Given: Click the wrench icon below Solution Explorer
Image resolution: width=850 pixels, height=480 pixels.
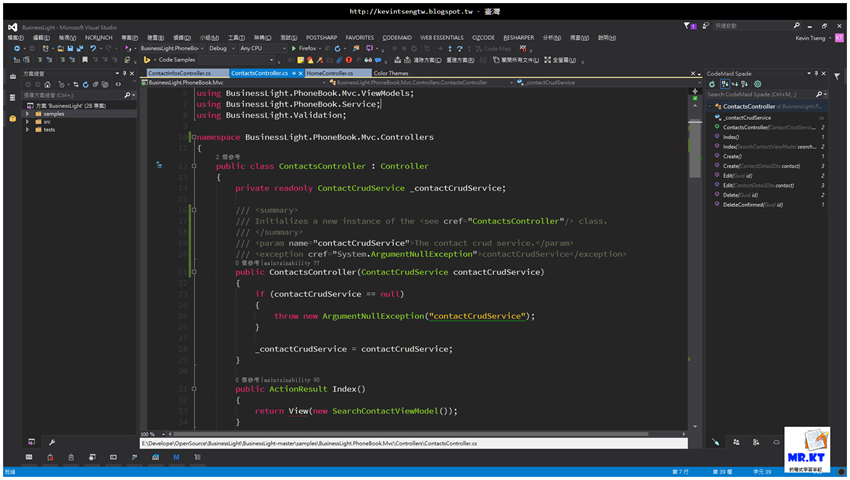Looking at the screenshot, I should click(x=52, y=442).
